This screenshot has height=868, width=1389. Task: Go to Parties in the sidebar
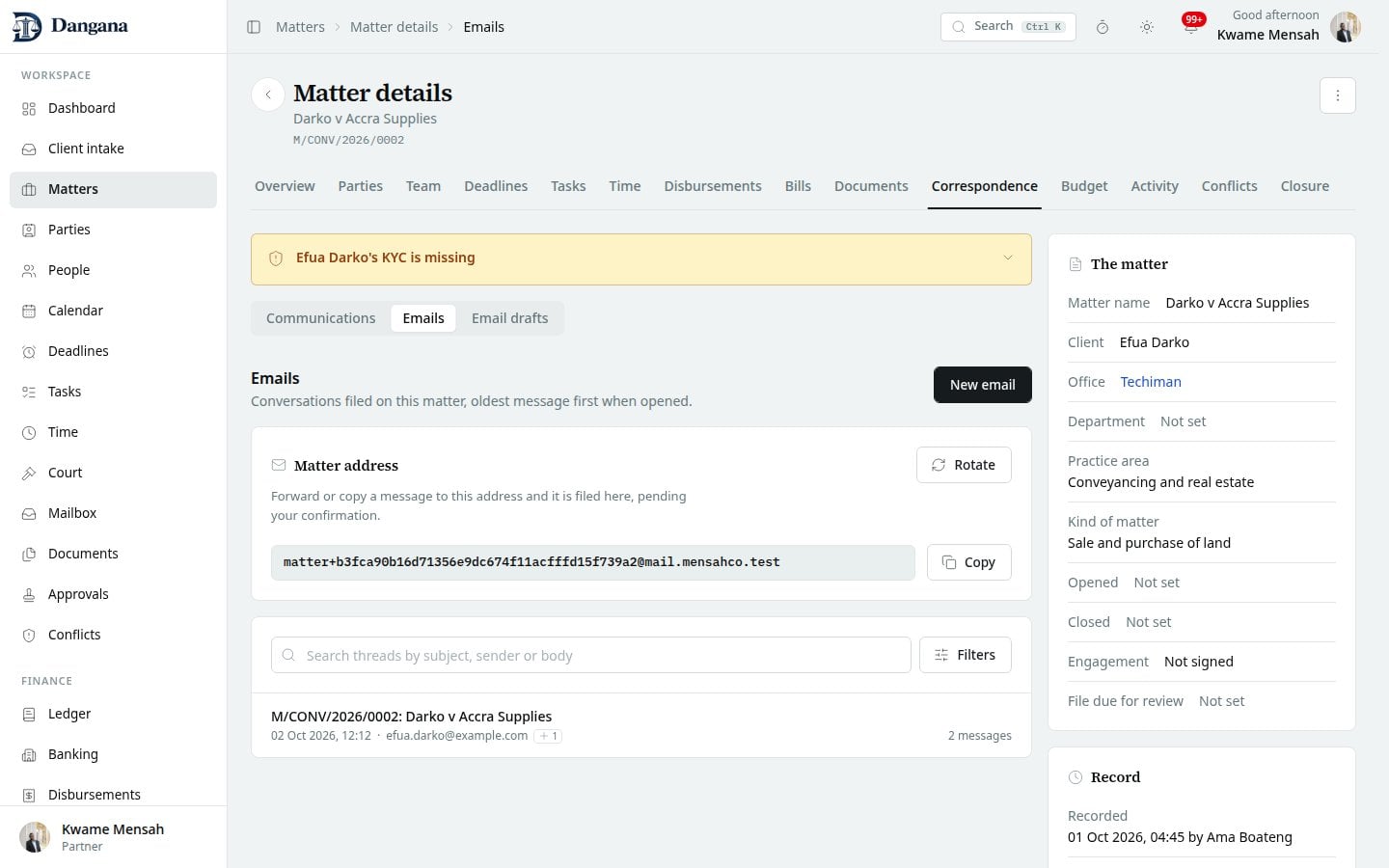(113, 230)
